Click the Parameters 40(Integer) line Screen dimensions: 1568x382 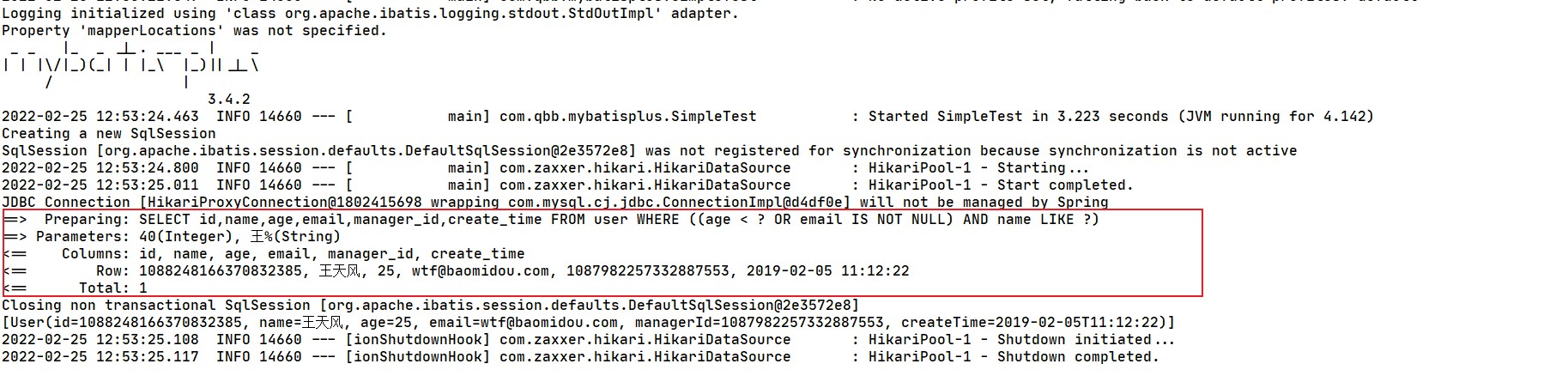point(189,237)
